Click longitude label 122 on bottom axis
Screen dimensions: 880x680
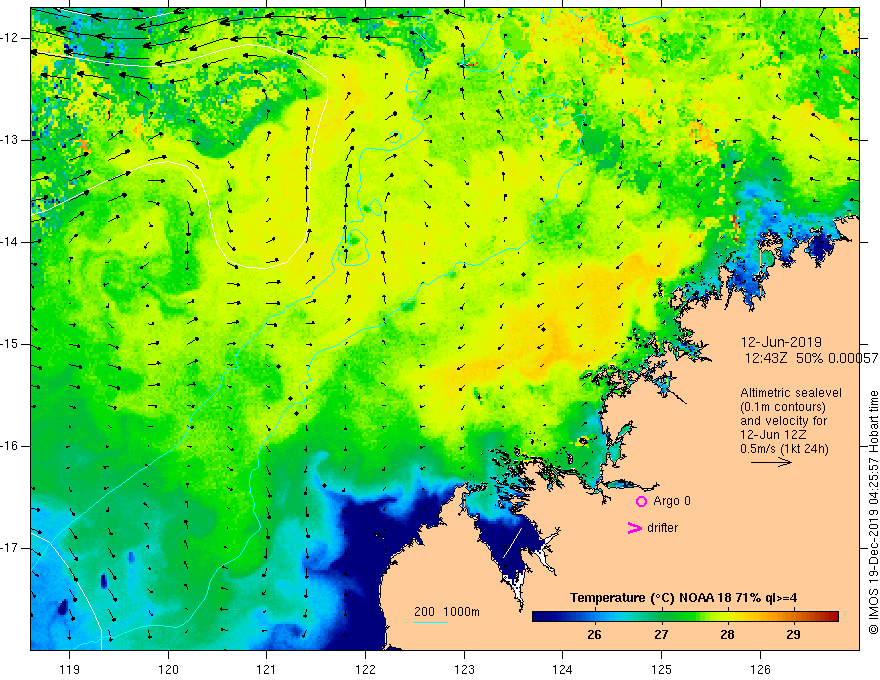365,669
